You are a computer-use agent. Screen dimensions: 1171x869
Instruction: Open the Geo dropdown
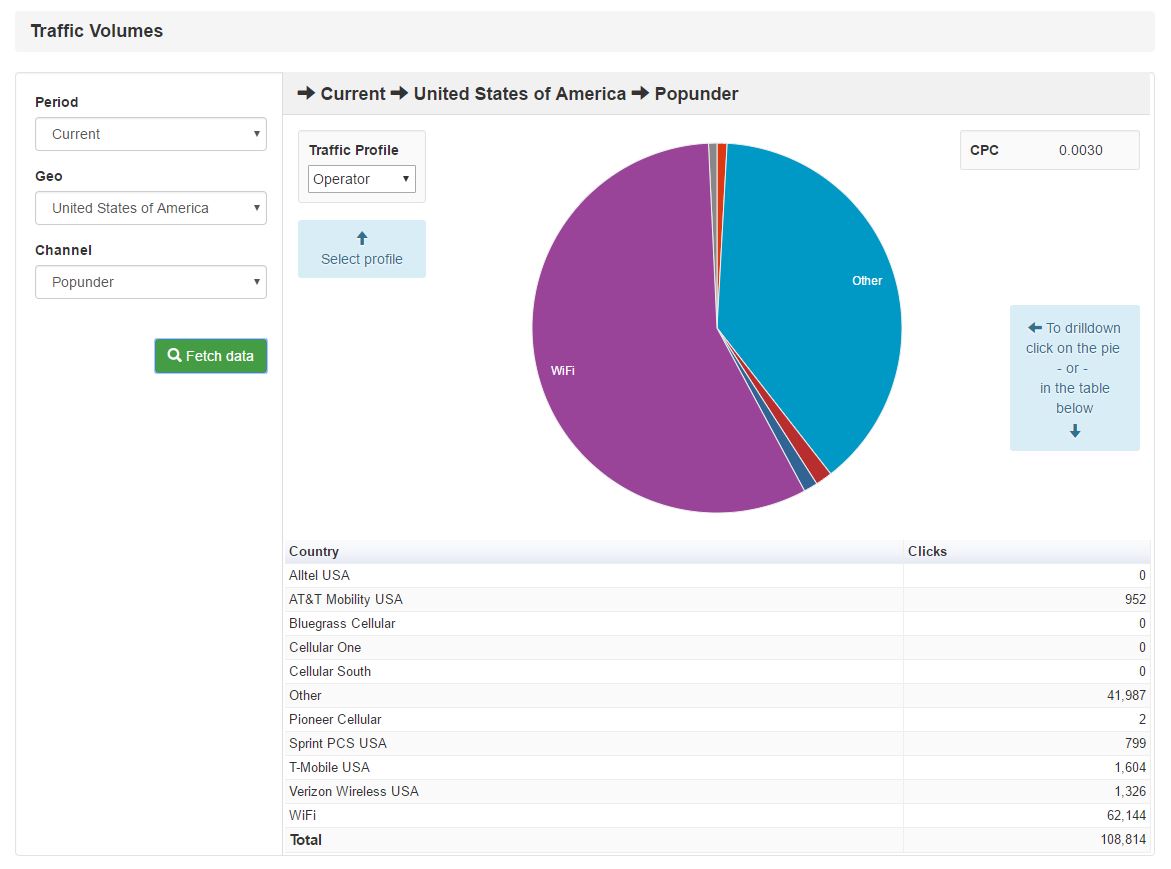point(151,208)
